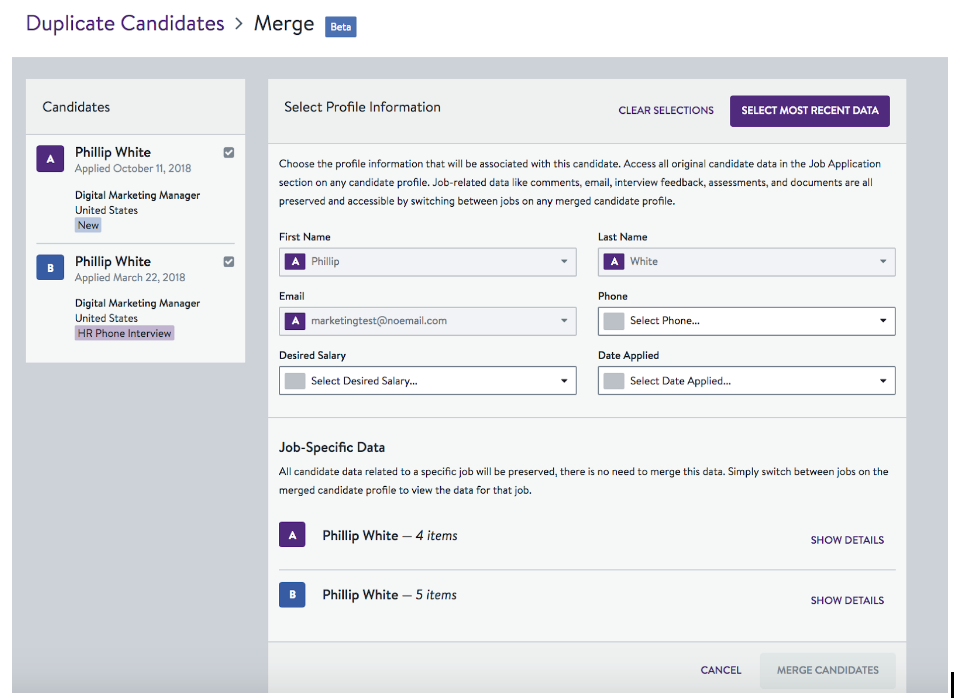Click the A badge inside First Name field
960x698 pixels.
pyautogui.click(x=295, y=261)
